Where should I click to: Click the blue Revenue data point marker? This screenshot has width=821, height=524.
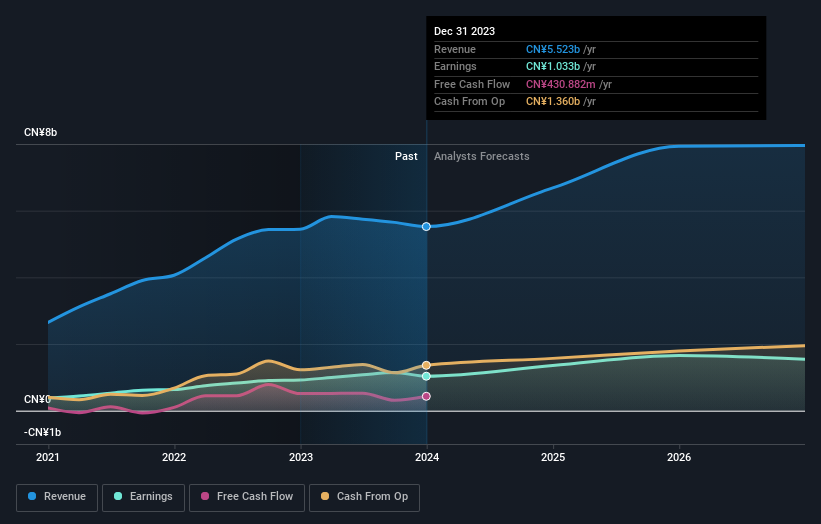pyautogui.click(x=426, y=227)
